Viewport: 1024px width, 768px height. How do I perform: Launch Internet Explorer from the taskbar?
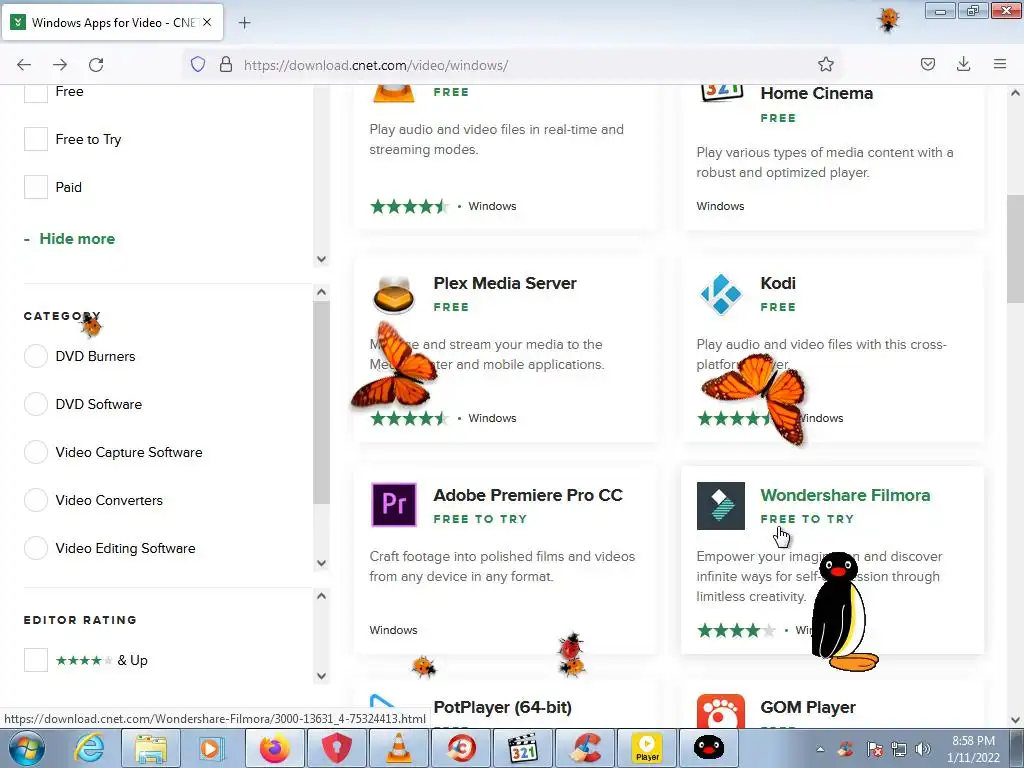89,748
